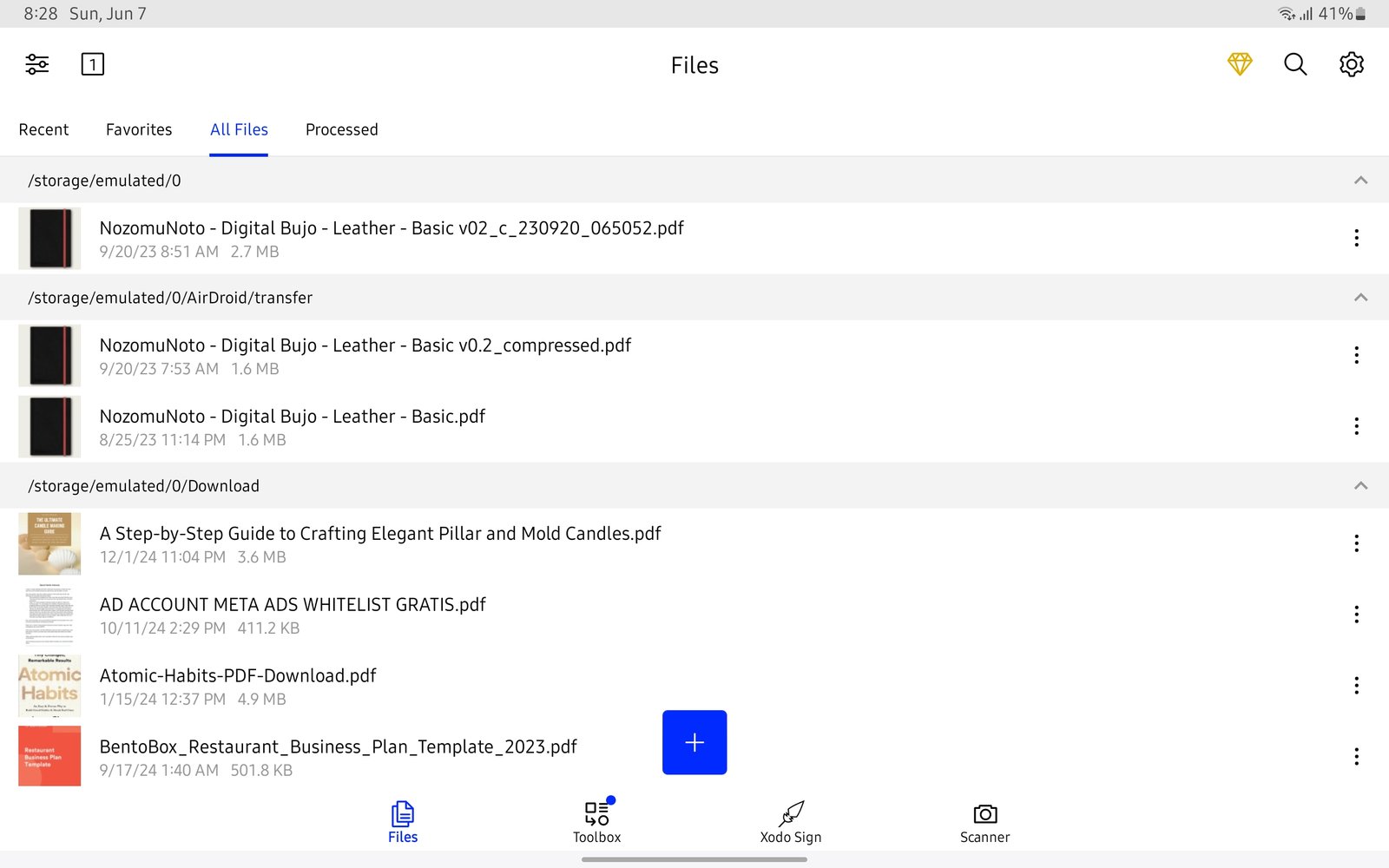Tap the /storage/emulated/0/Download path header
1389x868 pixels.
pos(143,486)
